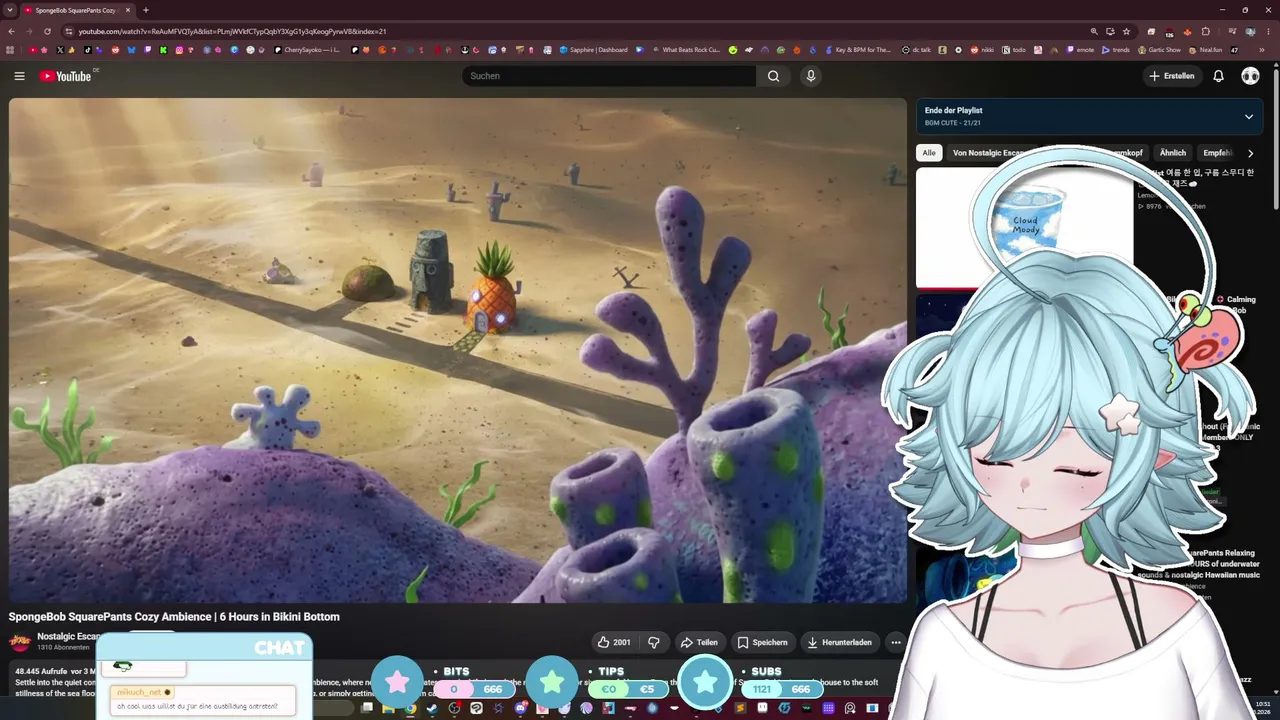The image size is (1280, 720).
Task: Open the CherrySayoko bookmark
Action: click(x=308, y=50)
